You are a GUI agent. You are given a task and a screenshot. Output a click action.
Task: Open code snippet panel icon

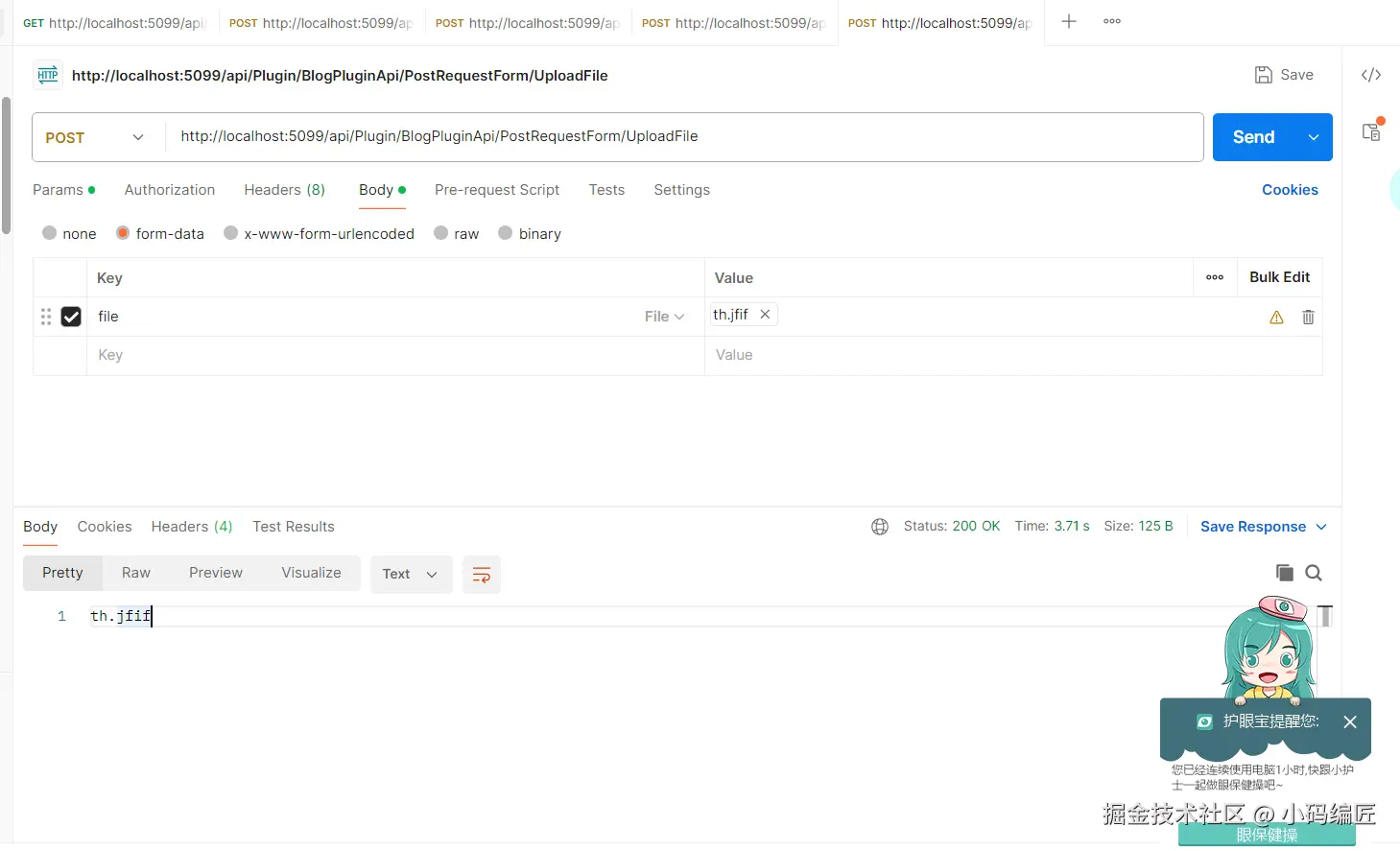(1371, 75)
